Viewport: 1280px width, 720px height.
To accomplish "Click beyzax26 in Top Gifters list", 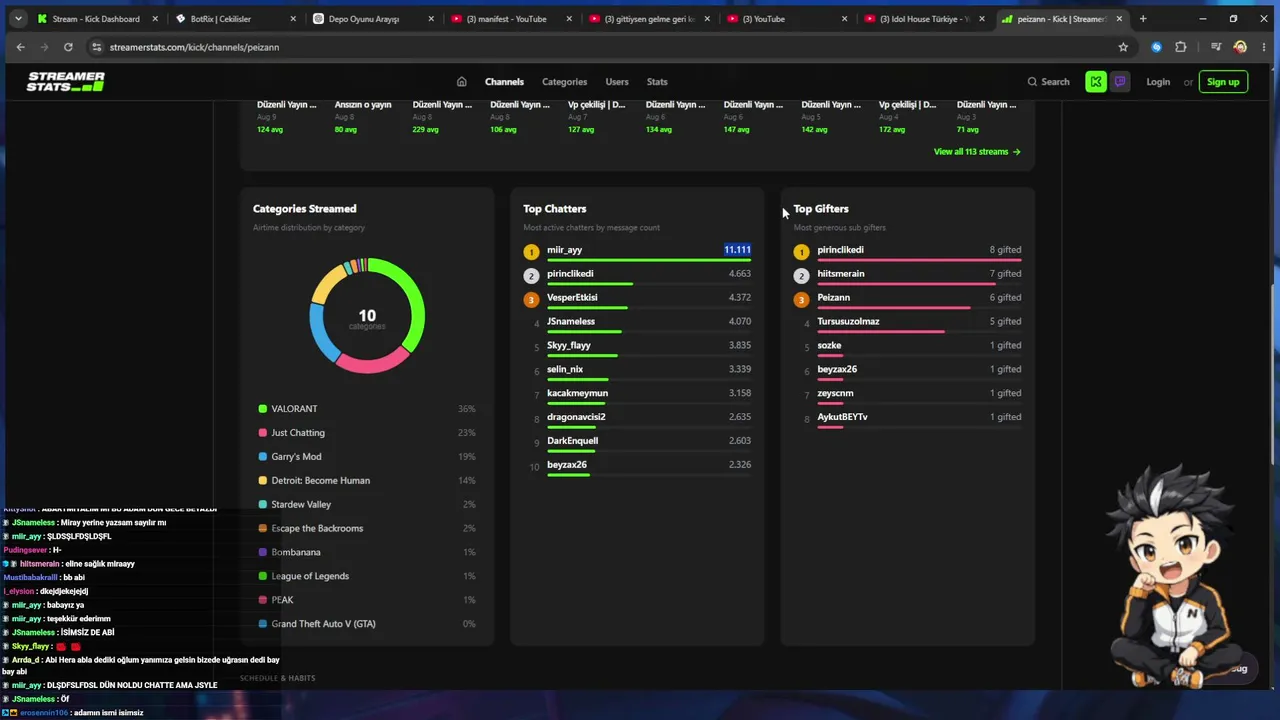I will click(x=837, y=370).
